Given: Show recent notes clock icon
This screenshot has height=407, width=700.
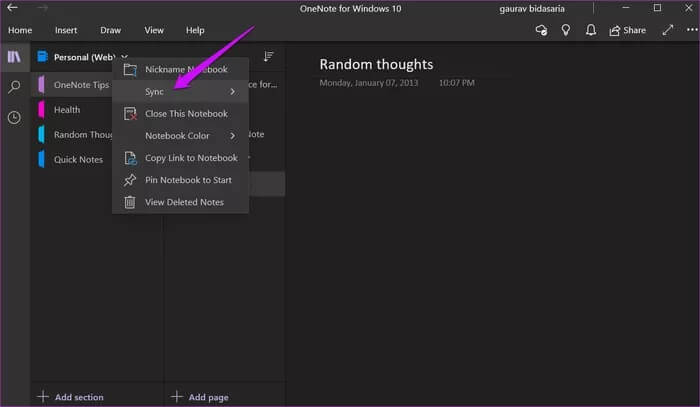Looking at the screenshot, I should click(14, 117).
